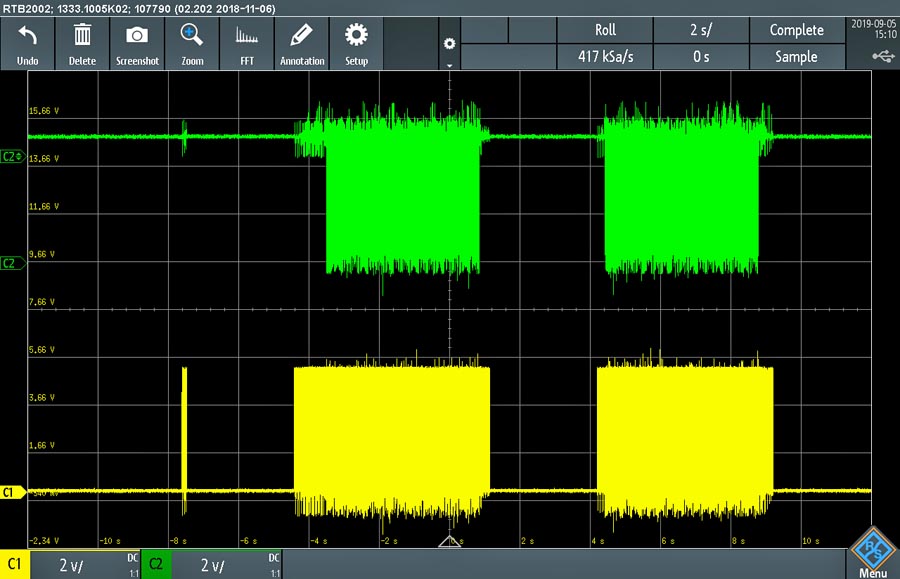Viewport: 900px width, 579px height.
Task: Open the Setup gear tool
Action: (x=356, y=44)
